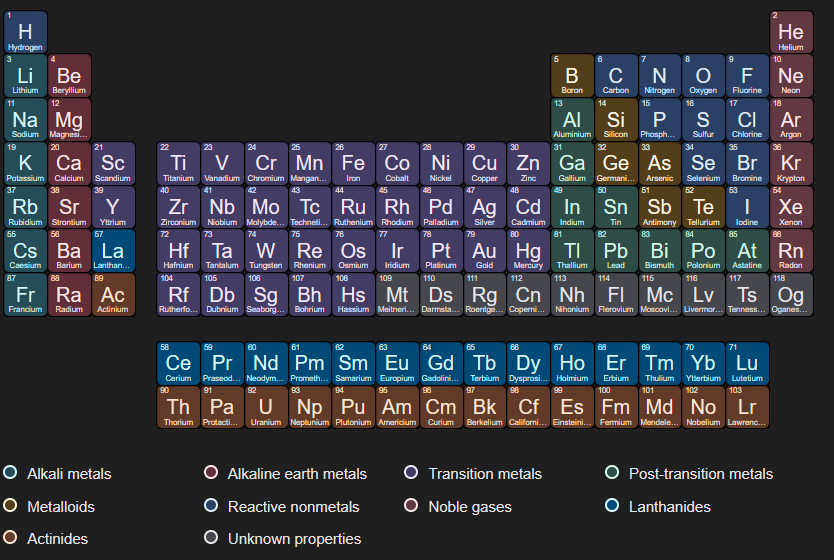Click the Alkaline earth metals legend swatch
The image size is (834, 560).
point(211,472)
